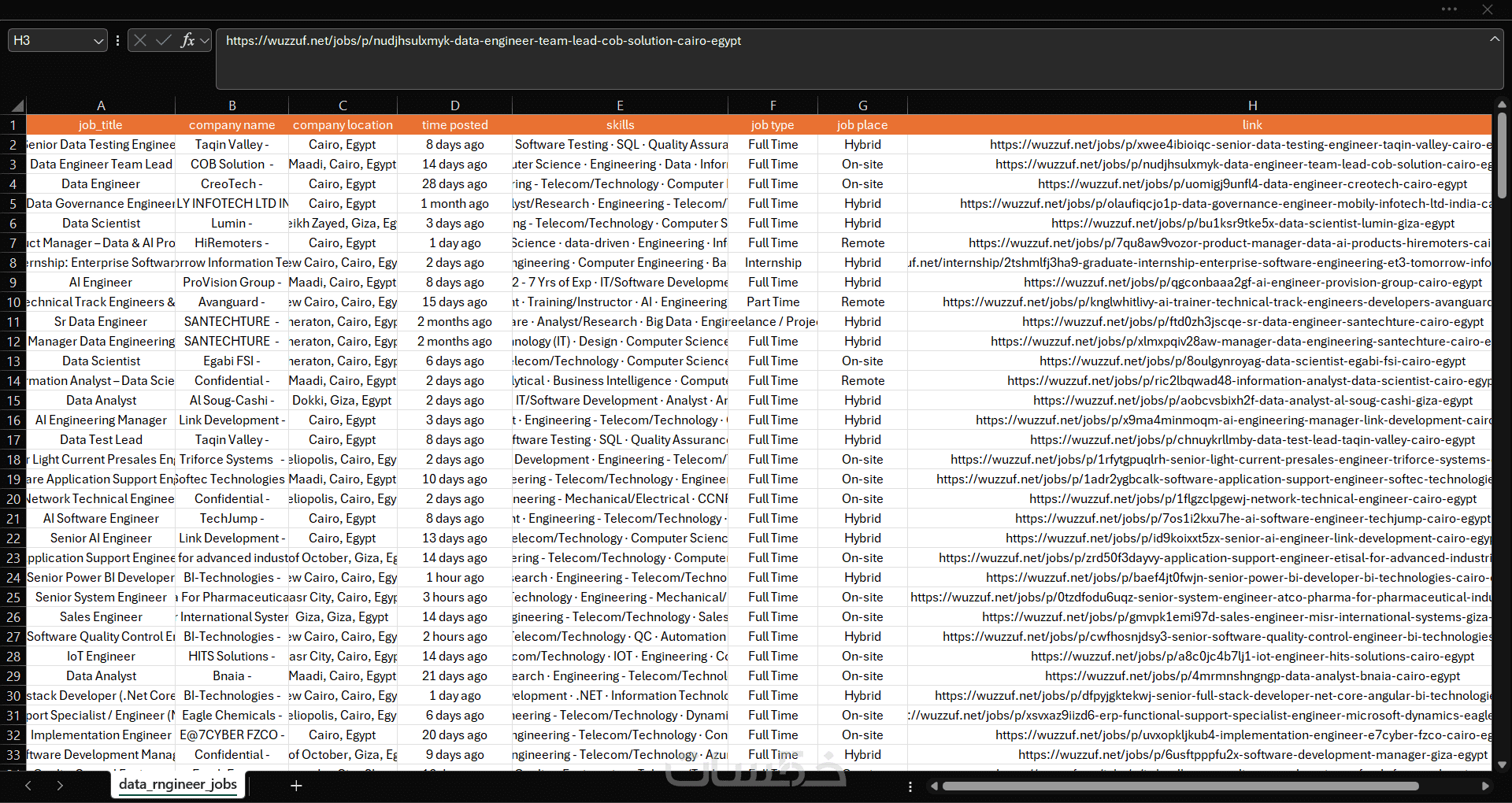Viewport: 1512px width, 803px height.
Task: Add a new sheet with the plus icon
Action: click(x=296, y=786)
